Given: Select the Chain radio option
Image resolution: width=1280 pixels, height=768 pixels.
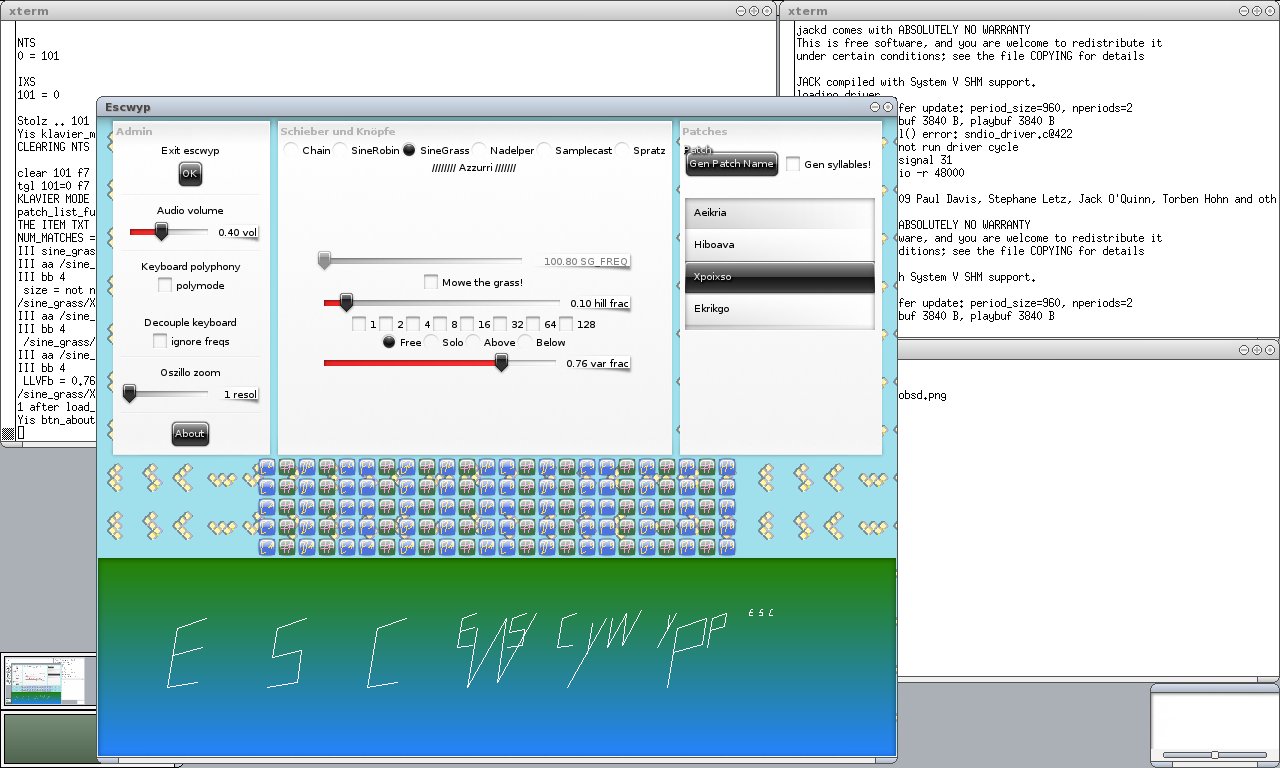Looking at the screenshot, I should (x=291, y=151).
